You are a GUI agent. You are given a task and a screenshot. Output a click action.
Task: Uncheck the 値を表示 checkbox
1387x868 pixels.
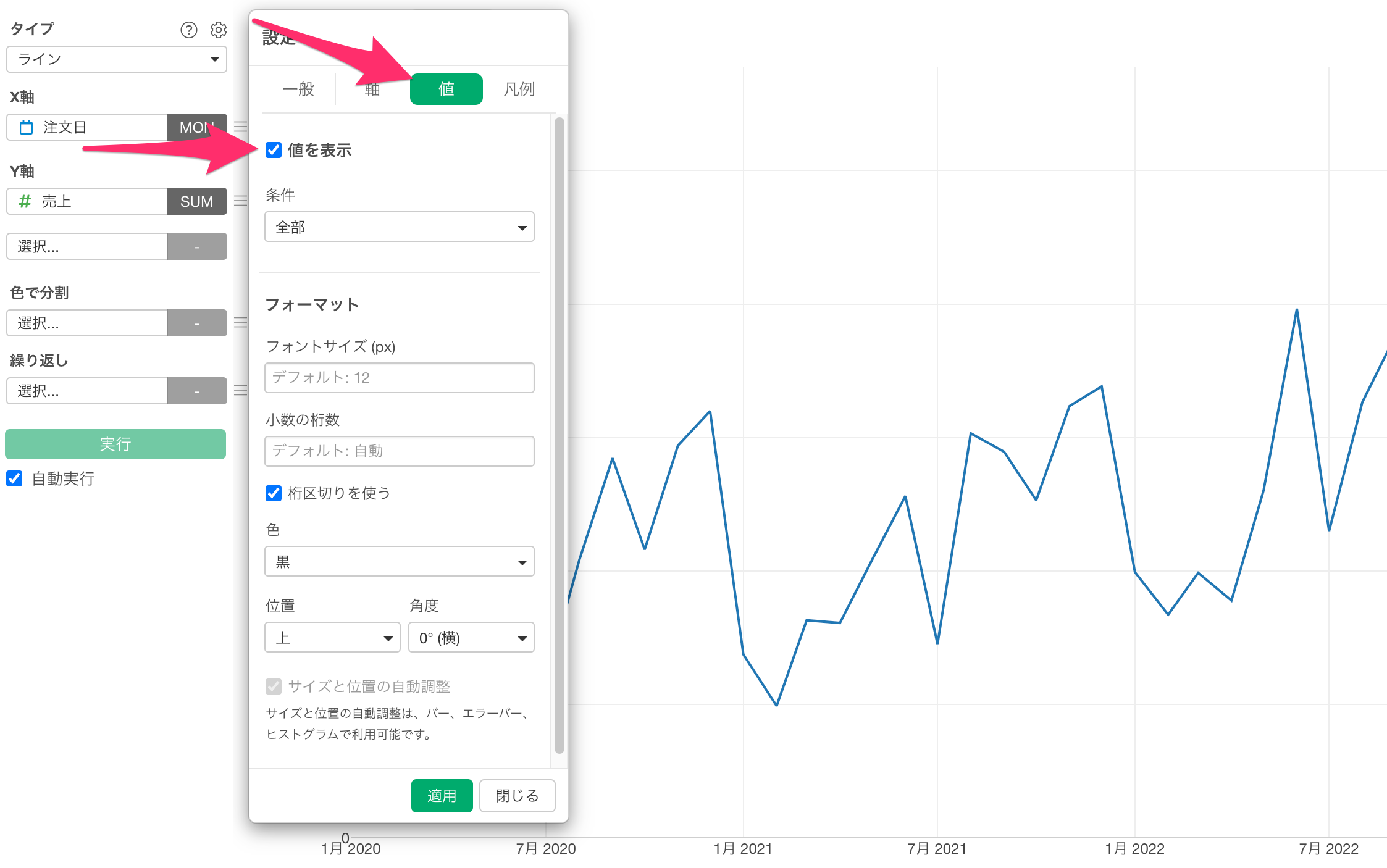[x=274, y=150]
